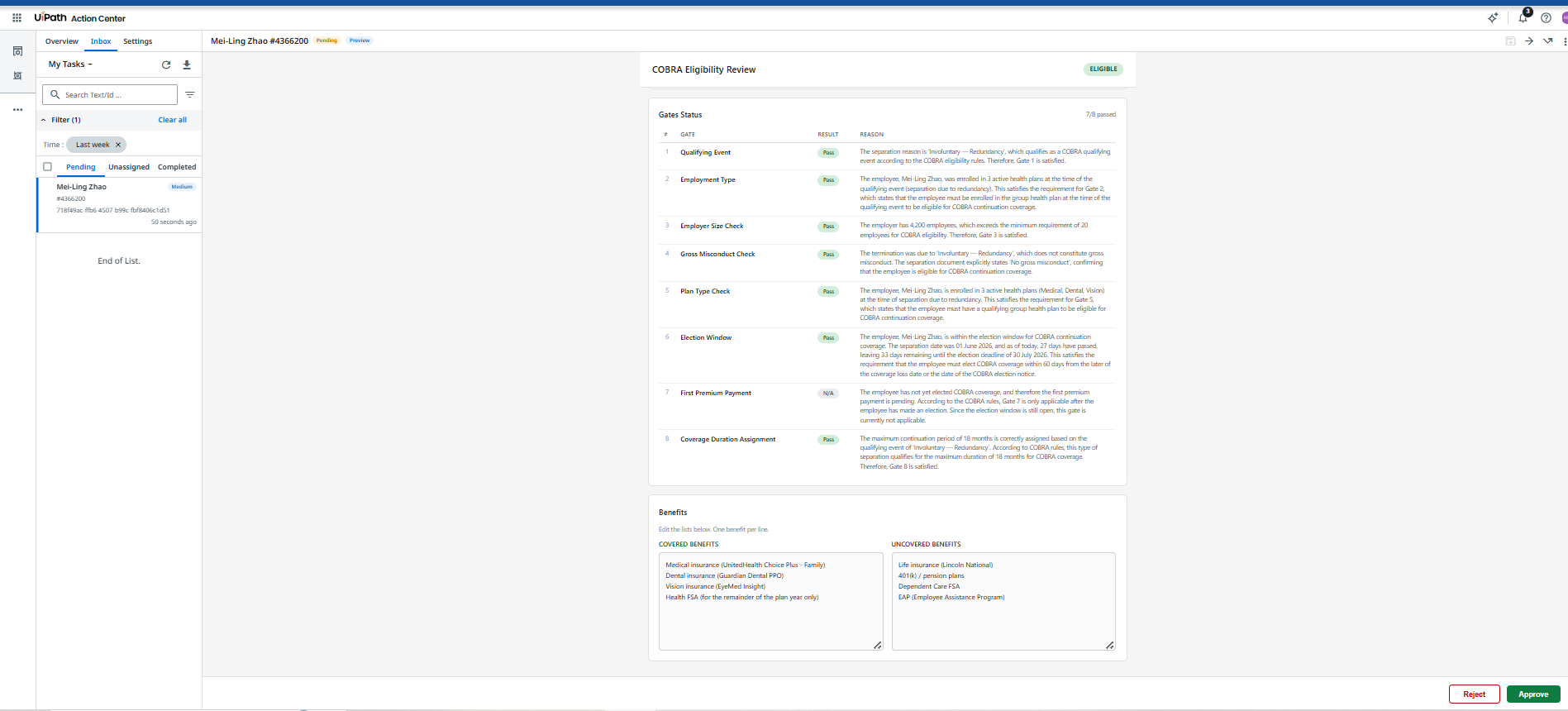Image resolution: width=1568 pixels, height=711 pixels.
Task: Open the first left sidebar panel icon
Action: [17, 51]
